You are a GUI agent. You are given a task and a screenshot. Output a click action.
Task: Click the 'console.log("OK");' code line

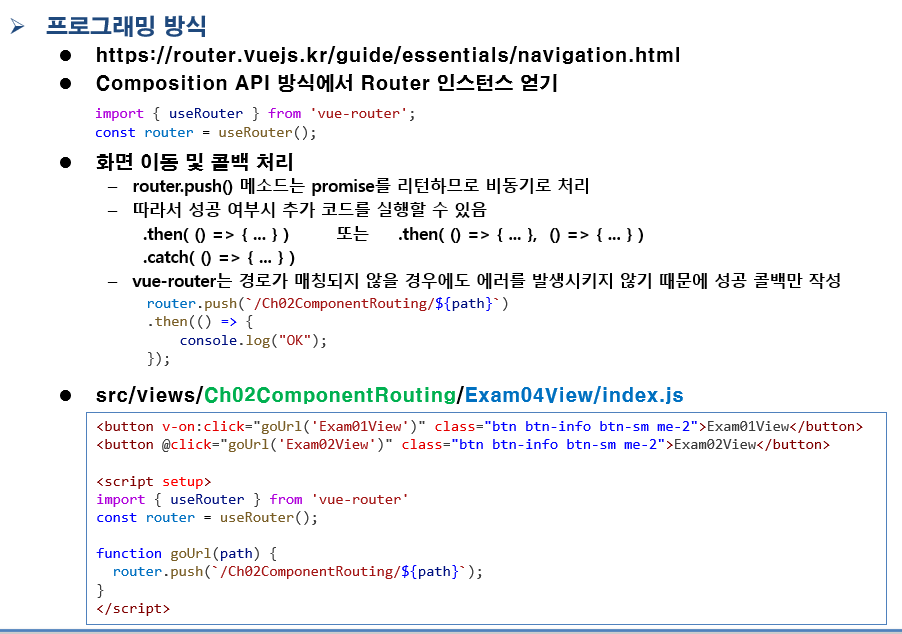[x=253, y=341]
